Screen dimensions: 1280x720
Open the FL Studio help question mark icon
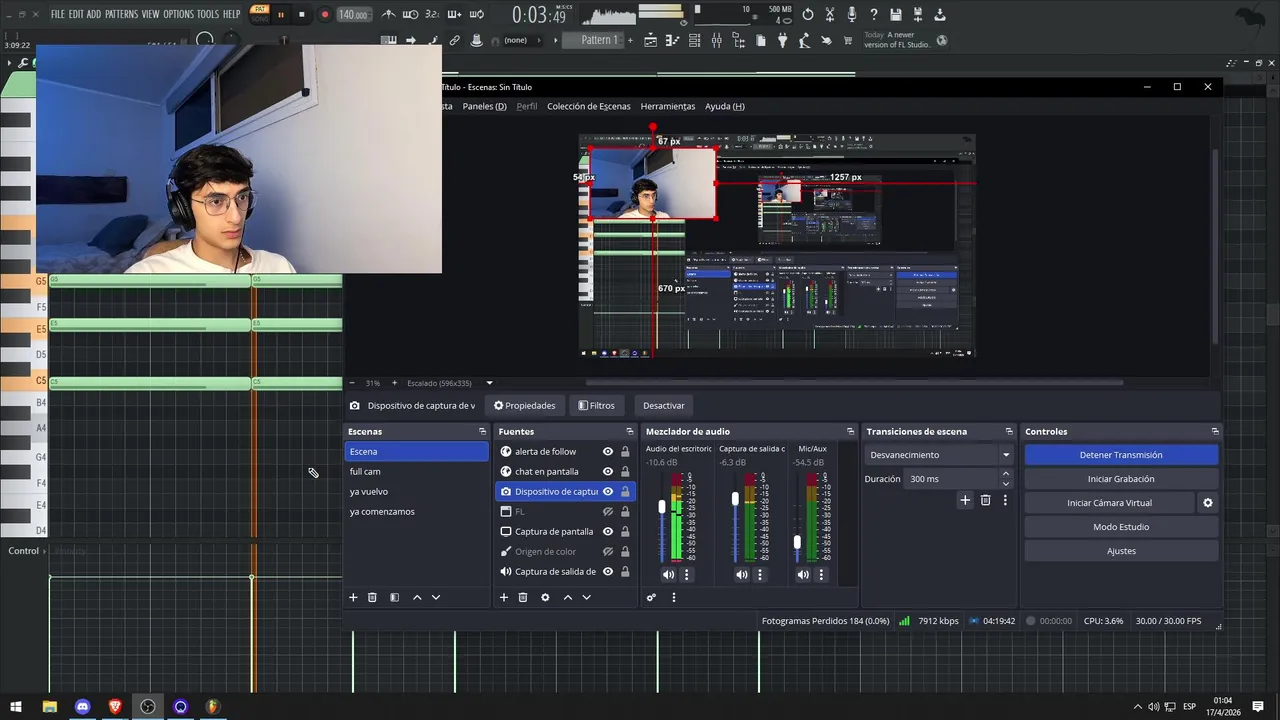click(x=873, y=14)
